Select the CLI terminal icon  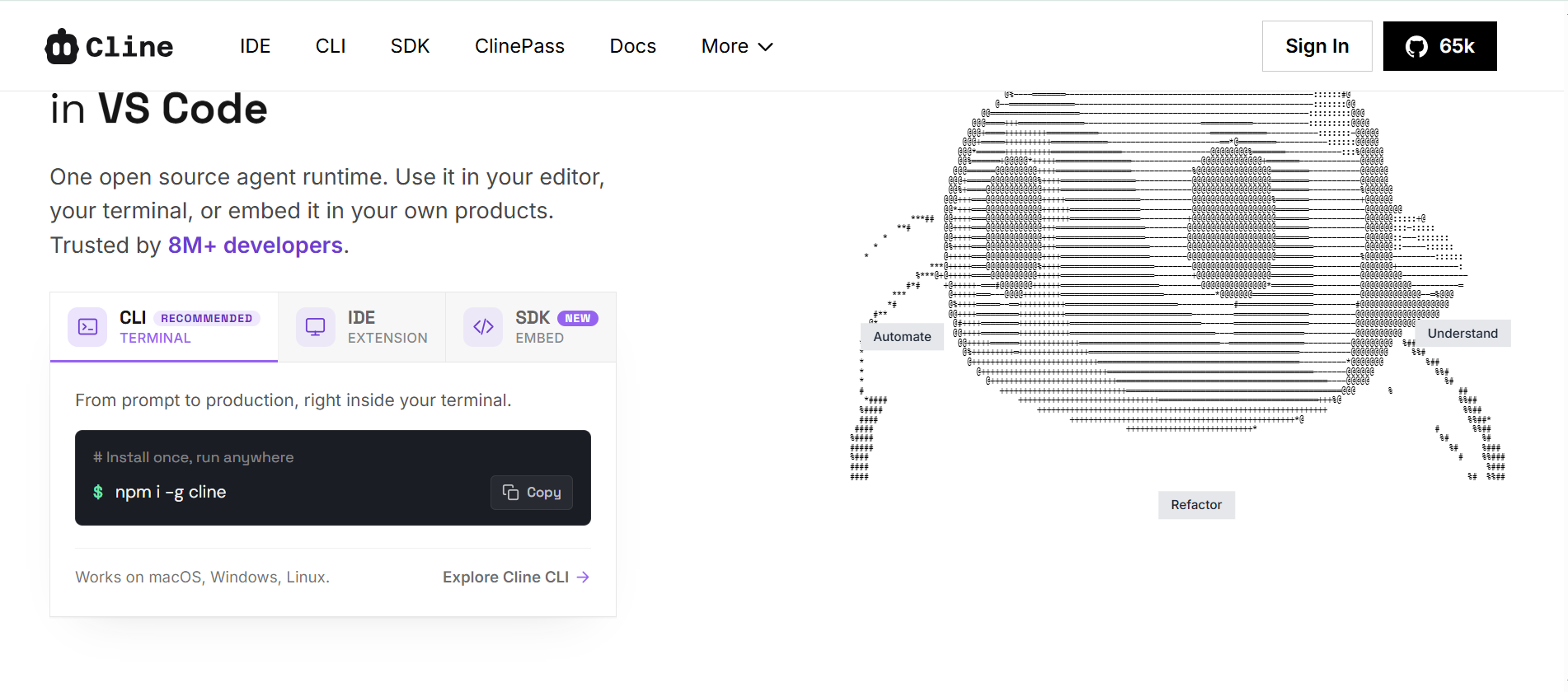tap(87, 327)
